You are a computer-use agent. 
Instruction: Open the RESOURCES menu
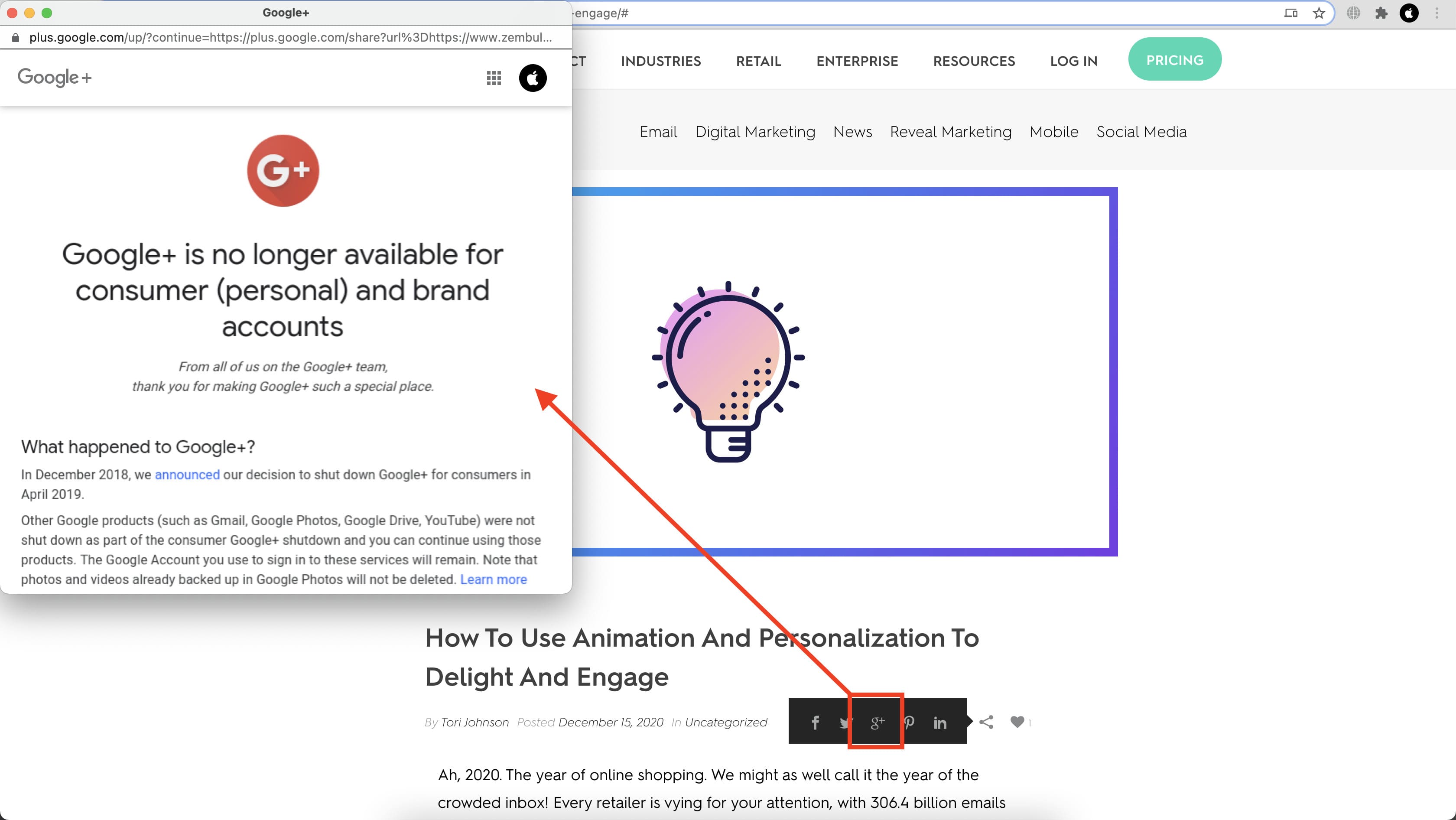[974, 61]
